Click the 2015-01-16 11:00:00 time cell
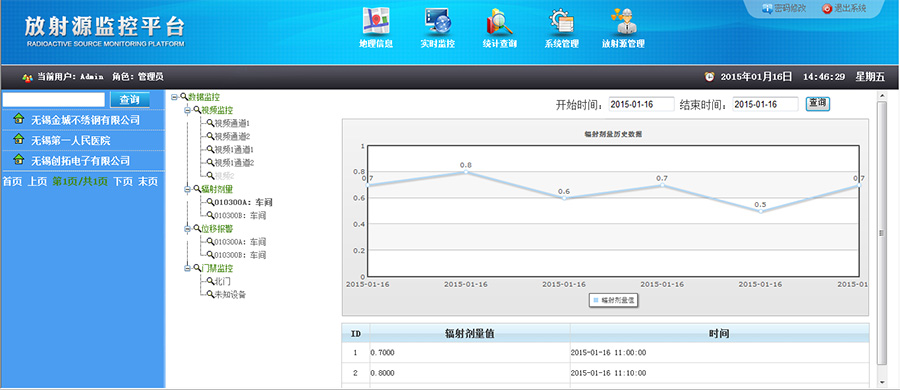 [x=719, y=353]
